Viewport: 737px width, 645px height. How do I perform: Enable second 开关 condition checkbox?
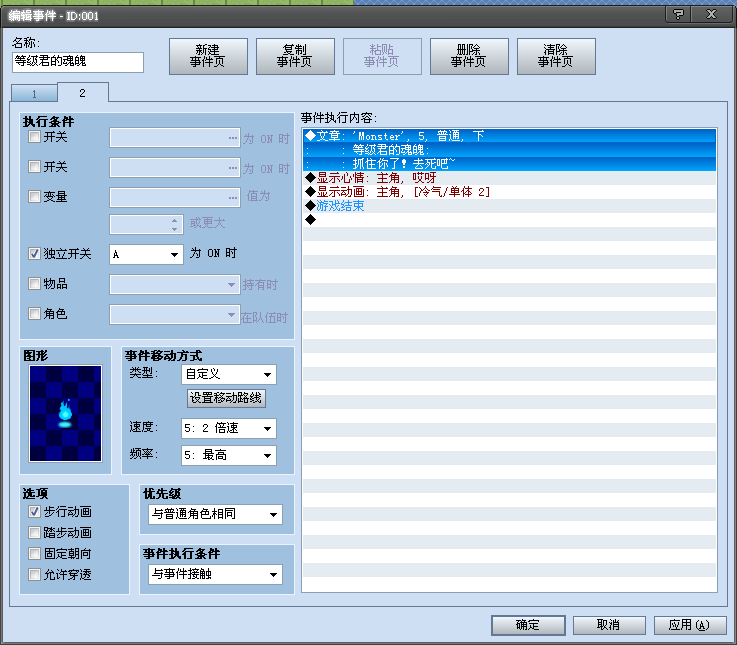pyautogui.click(x=34, y=167)
